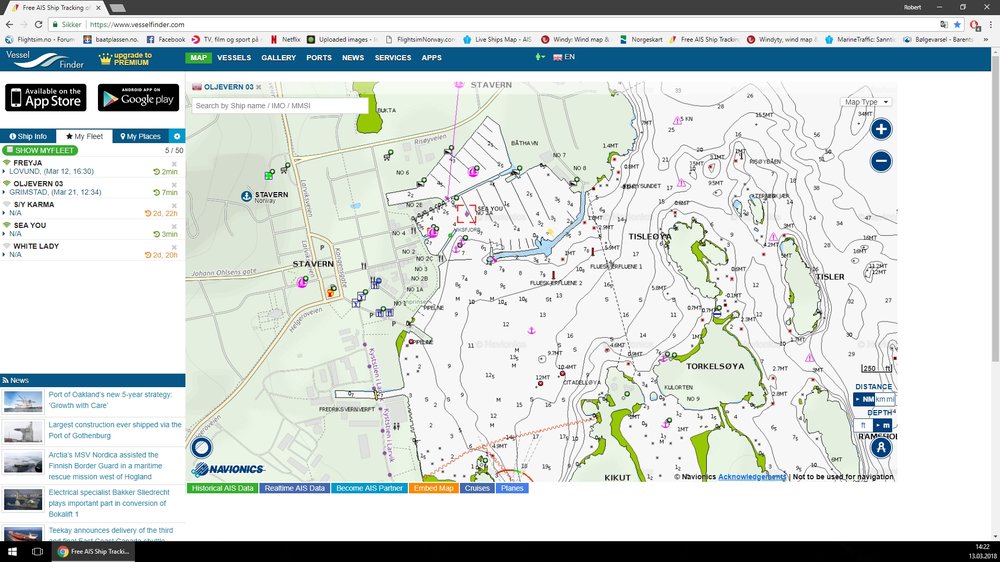Click Historical AIS Data button
Viewport: 1000px width, 562px height.
click(223, 488)
